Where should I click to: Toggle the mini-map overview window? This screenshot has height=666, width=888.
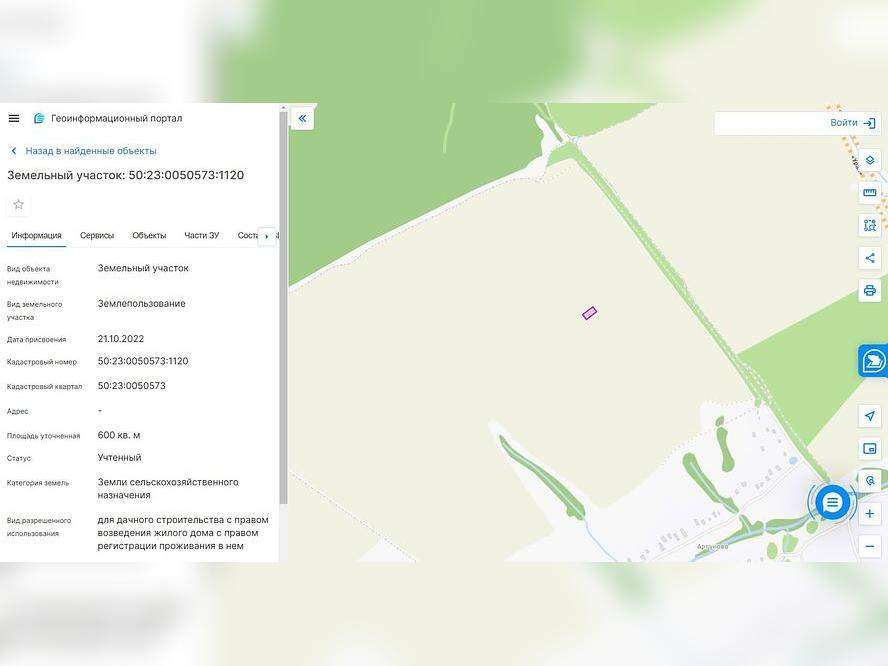pyautogui.click(x=869, y=449)
